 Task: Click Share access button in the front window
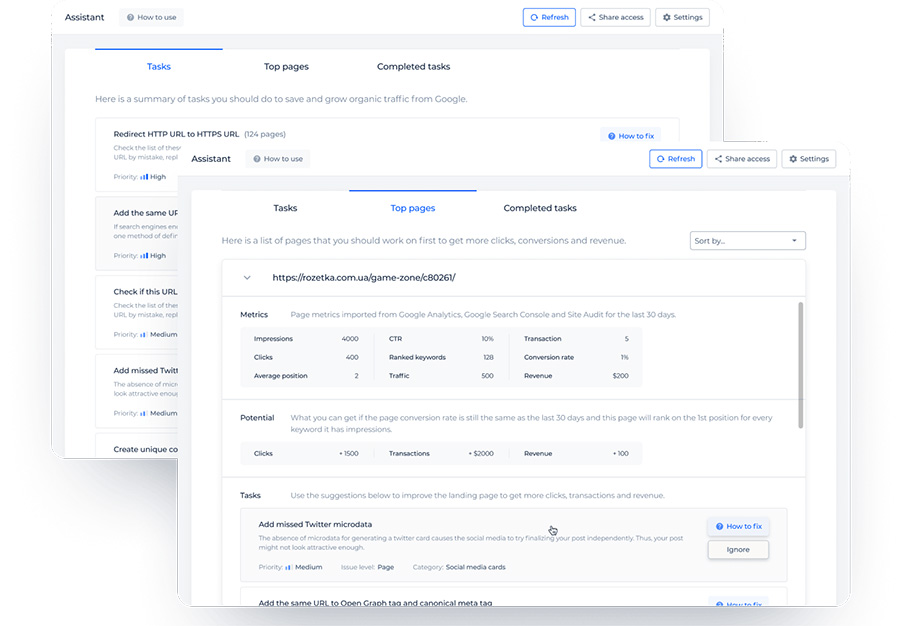tap(742, 159)
